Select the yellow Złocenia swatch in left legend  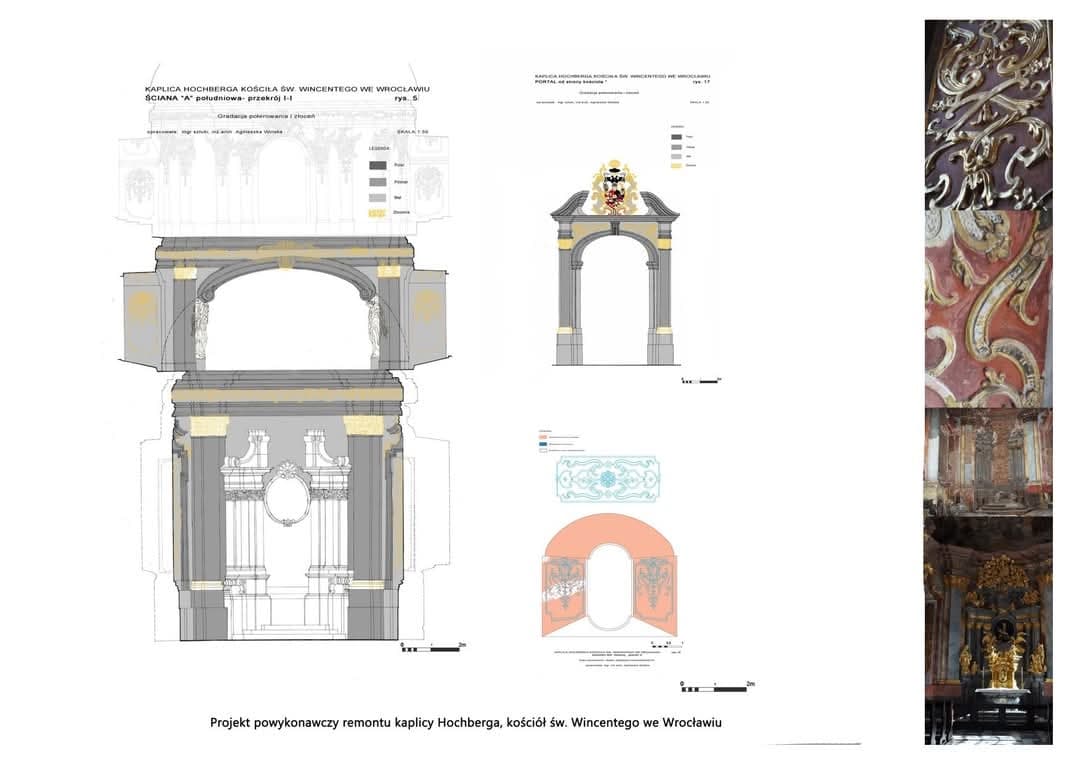377,213
